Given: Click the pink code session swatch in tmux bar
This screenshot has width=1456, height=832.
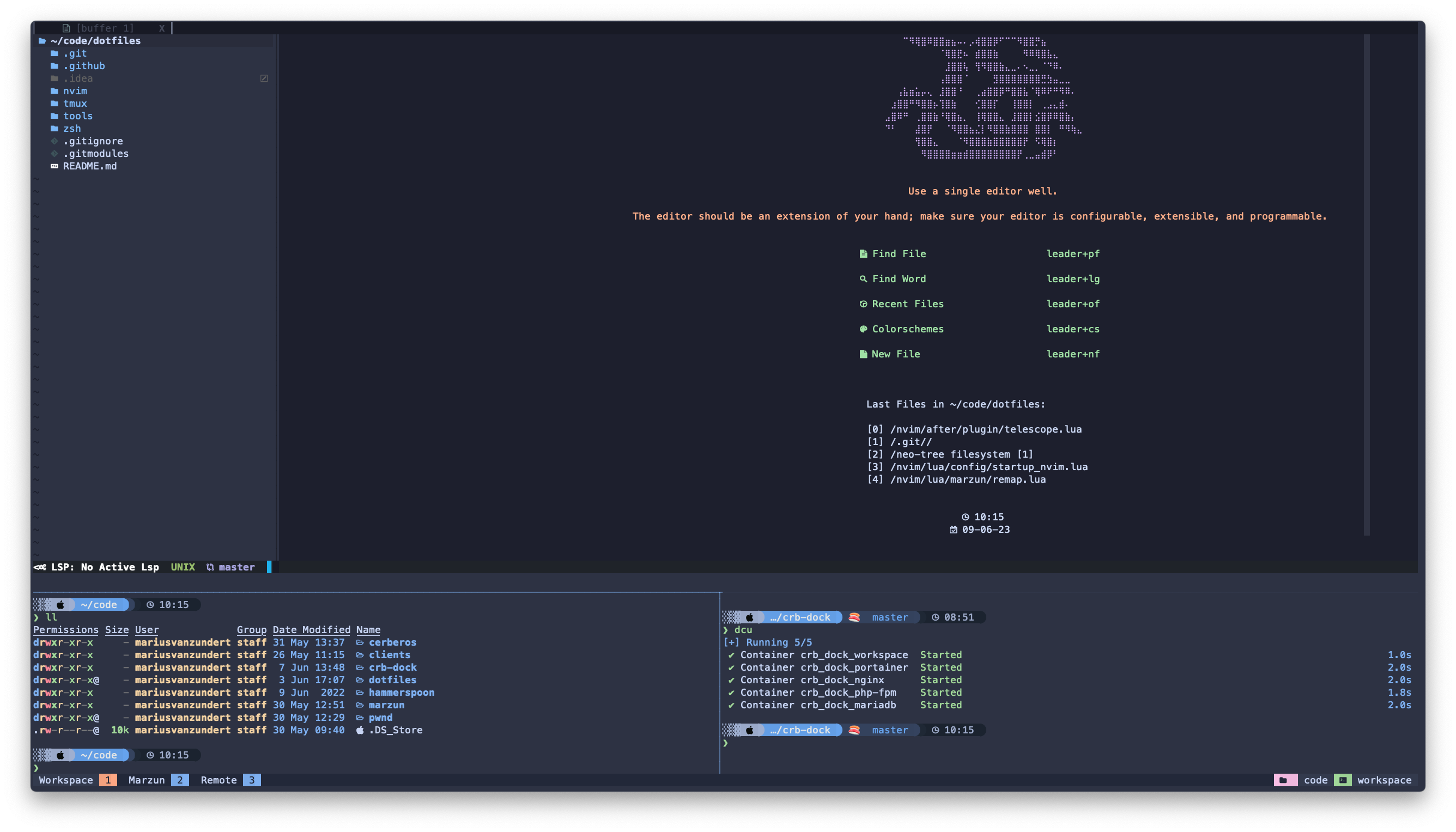Looking at the screenshot, I should 1287,780.
